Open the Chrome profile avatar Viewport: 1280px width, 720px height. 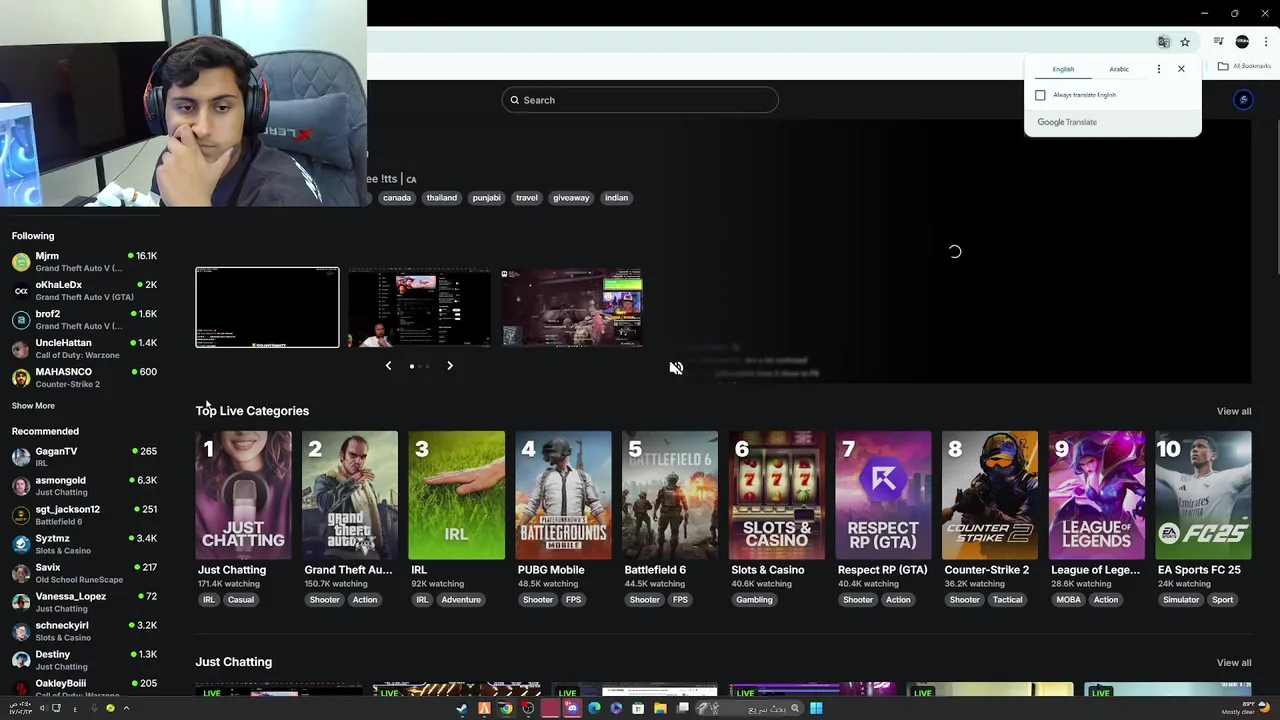point(1242,42)
